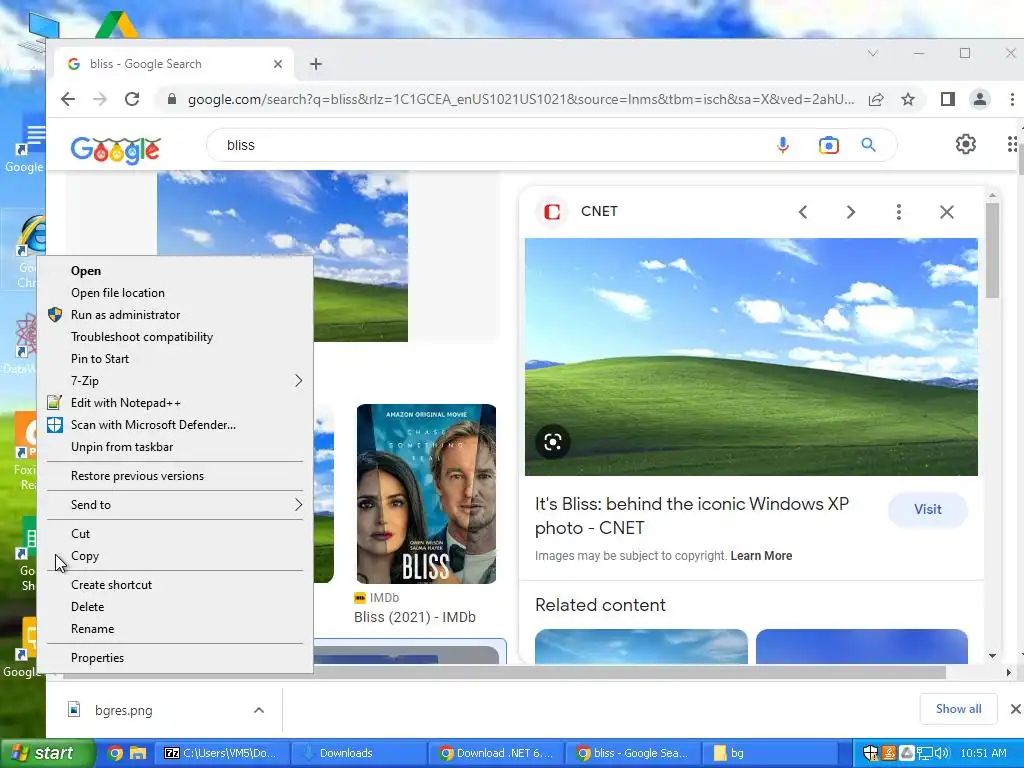Open the Bliss movie poster thumbnail
This screenshot has width=1024, height=768.
coord(426,494)
